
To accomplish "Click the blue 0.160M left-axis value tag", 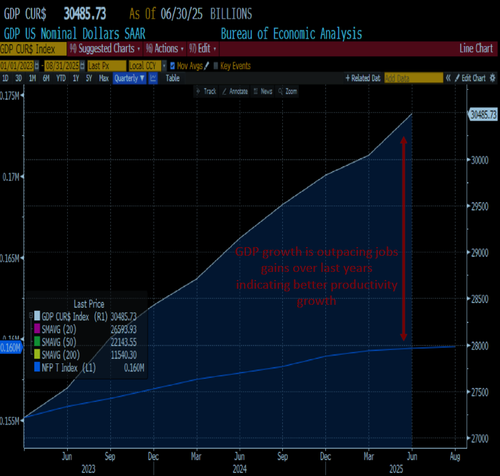I will click(11, 348).
